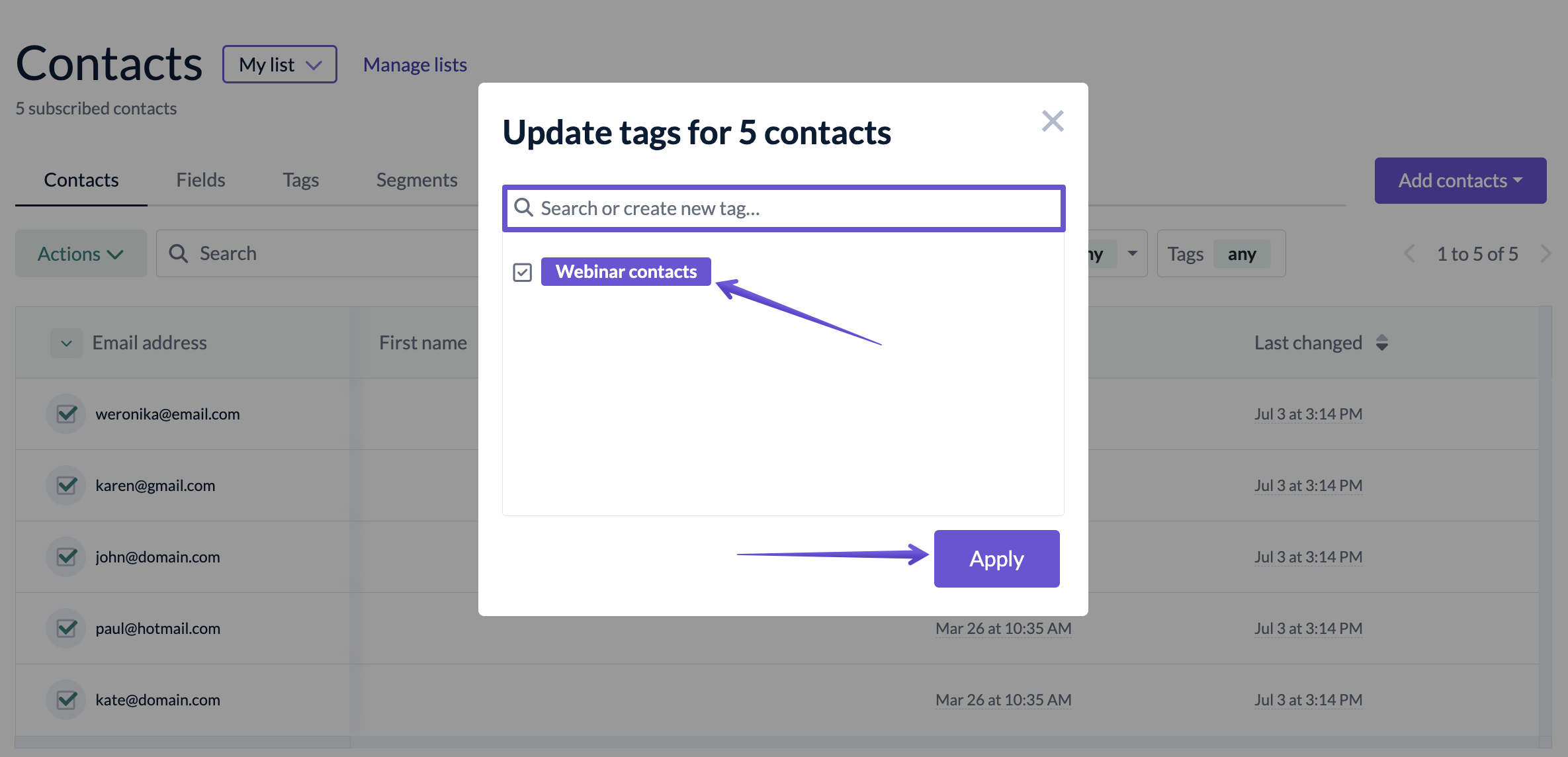
Task: Switch to the Segments tab
Action: pyautogui.click(x=417, y=180)
